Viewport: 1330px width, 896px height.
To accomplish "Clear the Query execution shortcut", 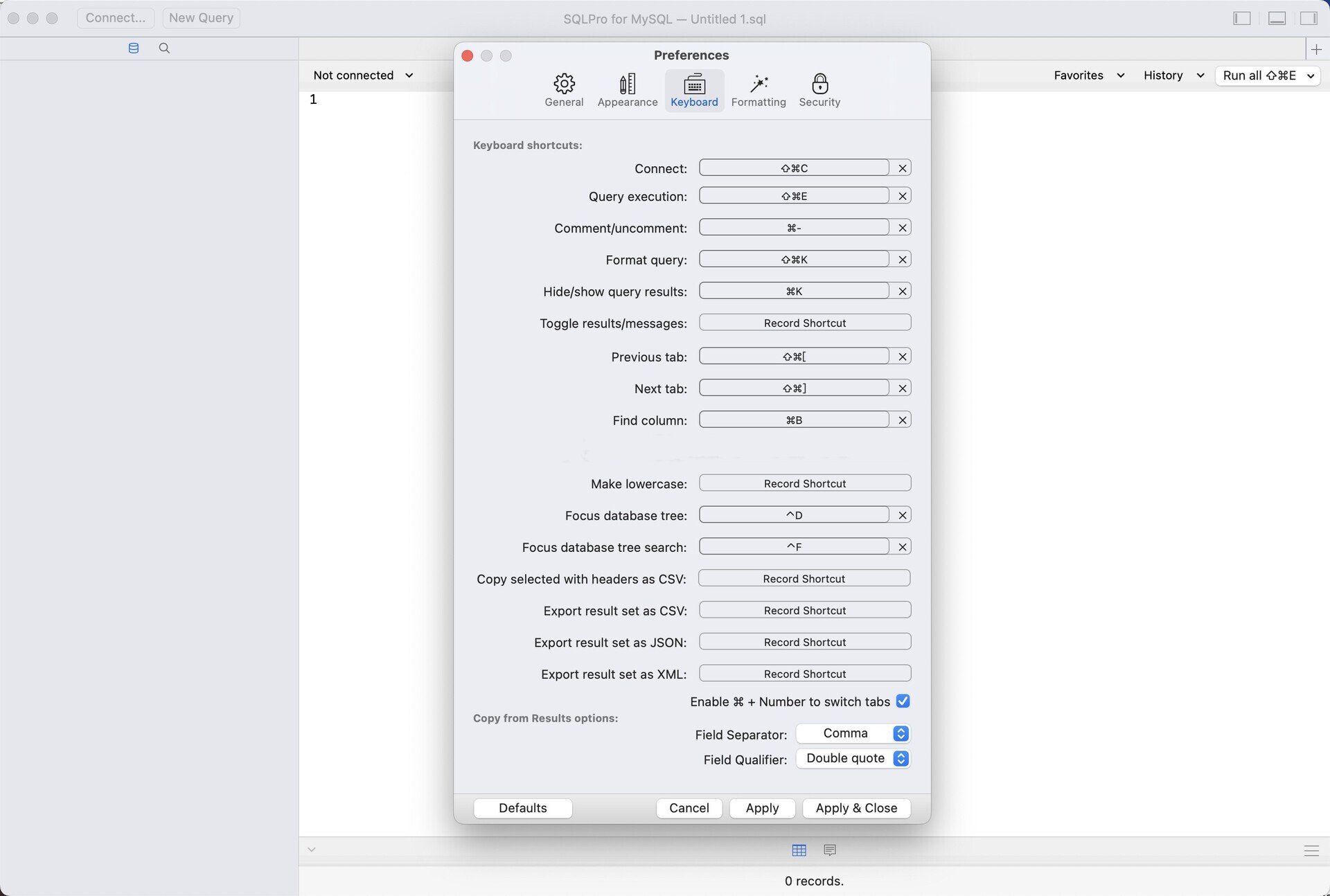I will pos(902,196).
